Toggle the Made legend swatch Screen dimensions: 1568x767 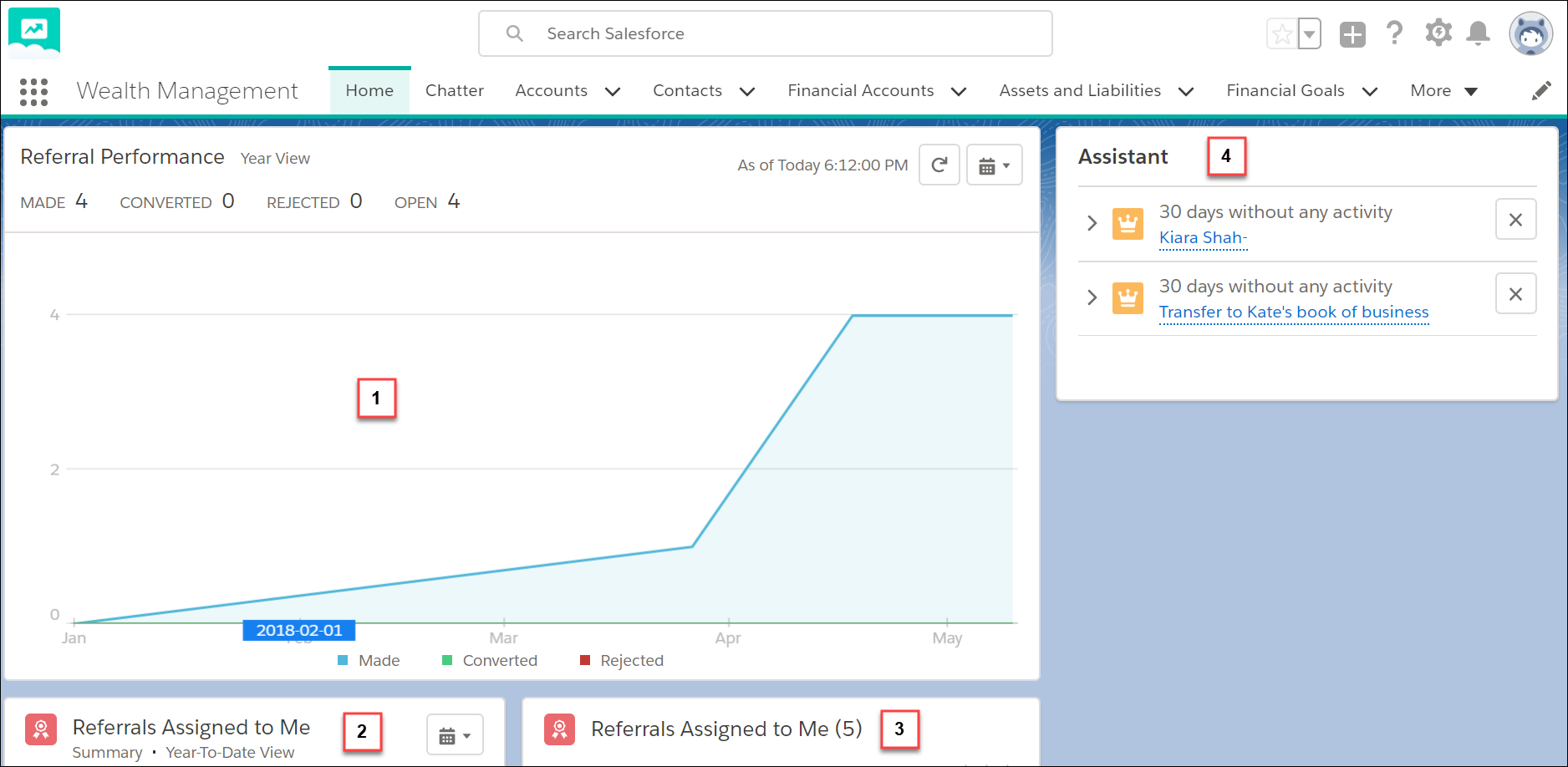343,660
